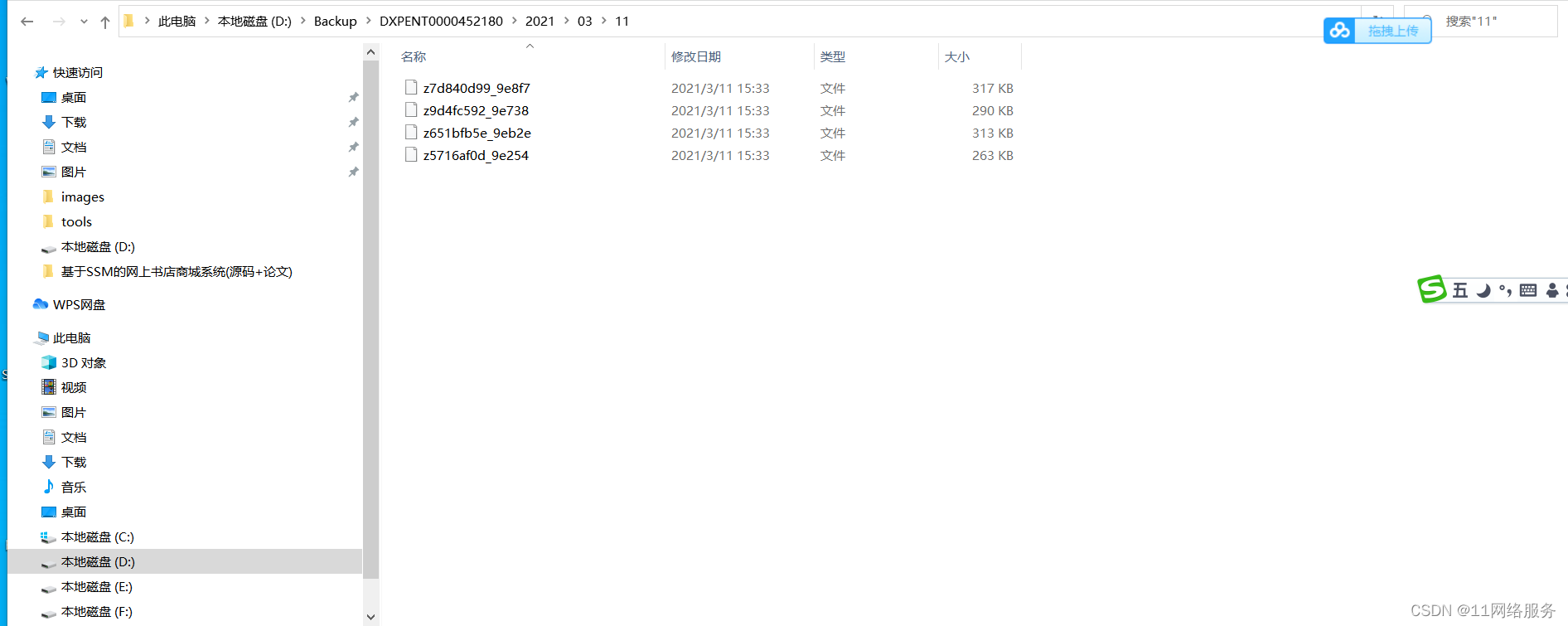Open the recent locations dropdown arrow
The image size is (1568, 626).
pyautogui.click(x=84, y=22)
